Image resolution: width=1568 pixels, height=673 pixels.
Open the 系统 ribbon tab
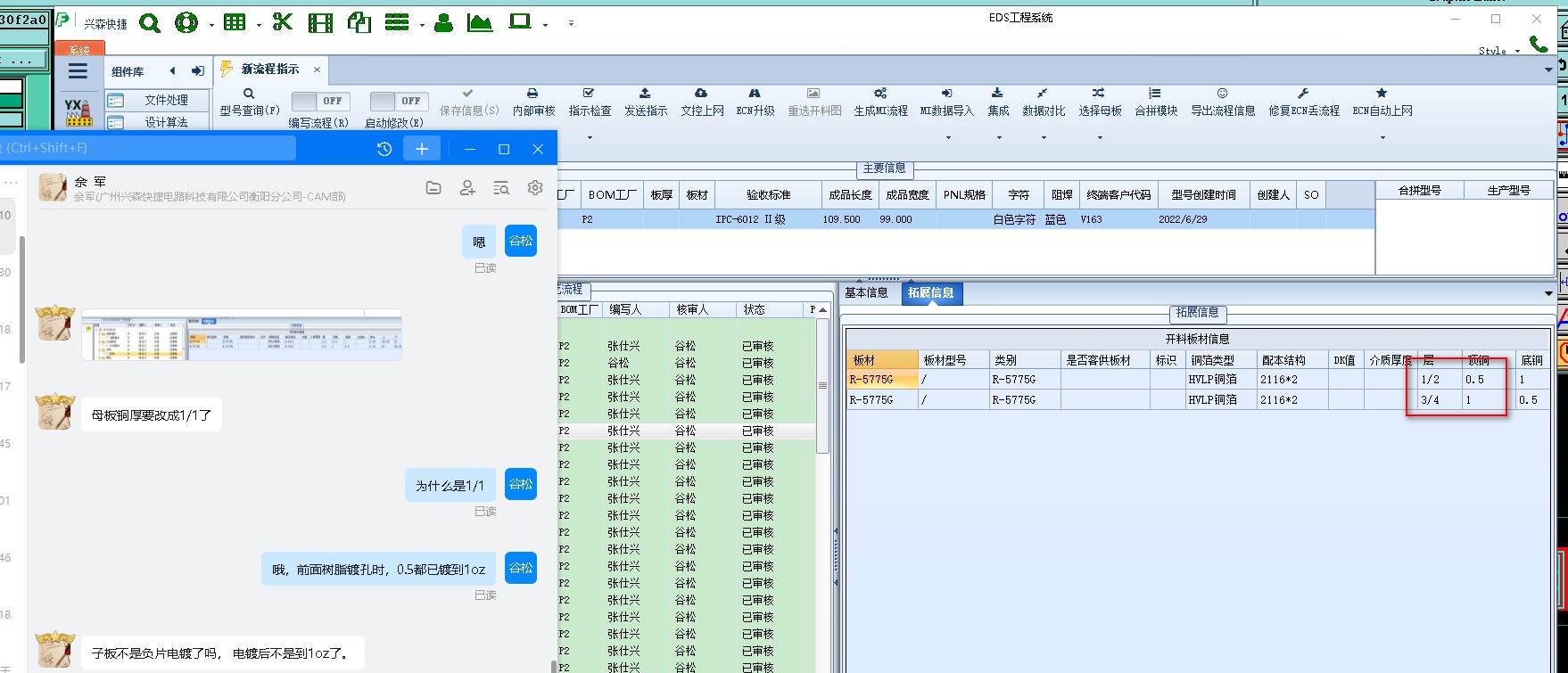coord(79,50)
